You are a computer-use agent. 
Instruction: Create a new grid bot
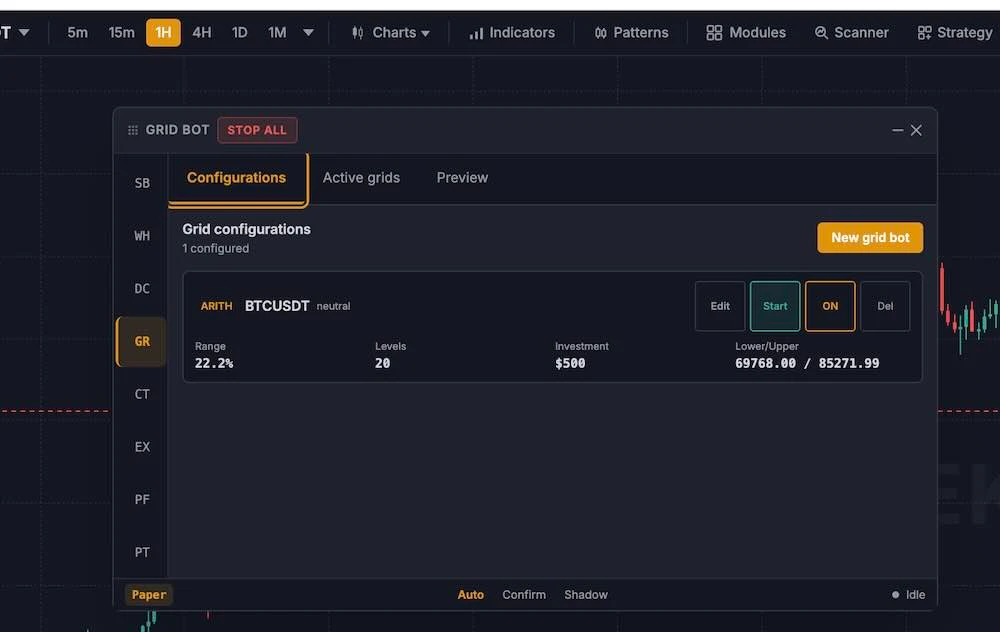[870, 238]
